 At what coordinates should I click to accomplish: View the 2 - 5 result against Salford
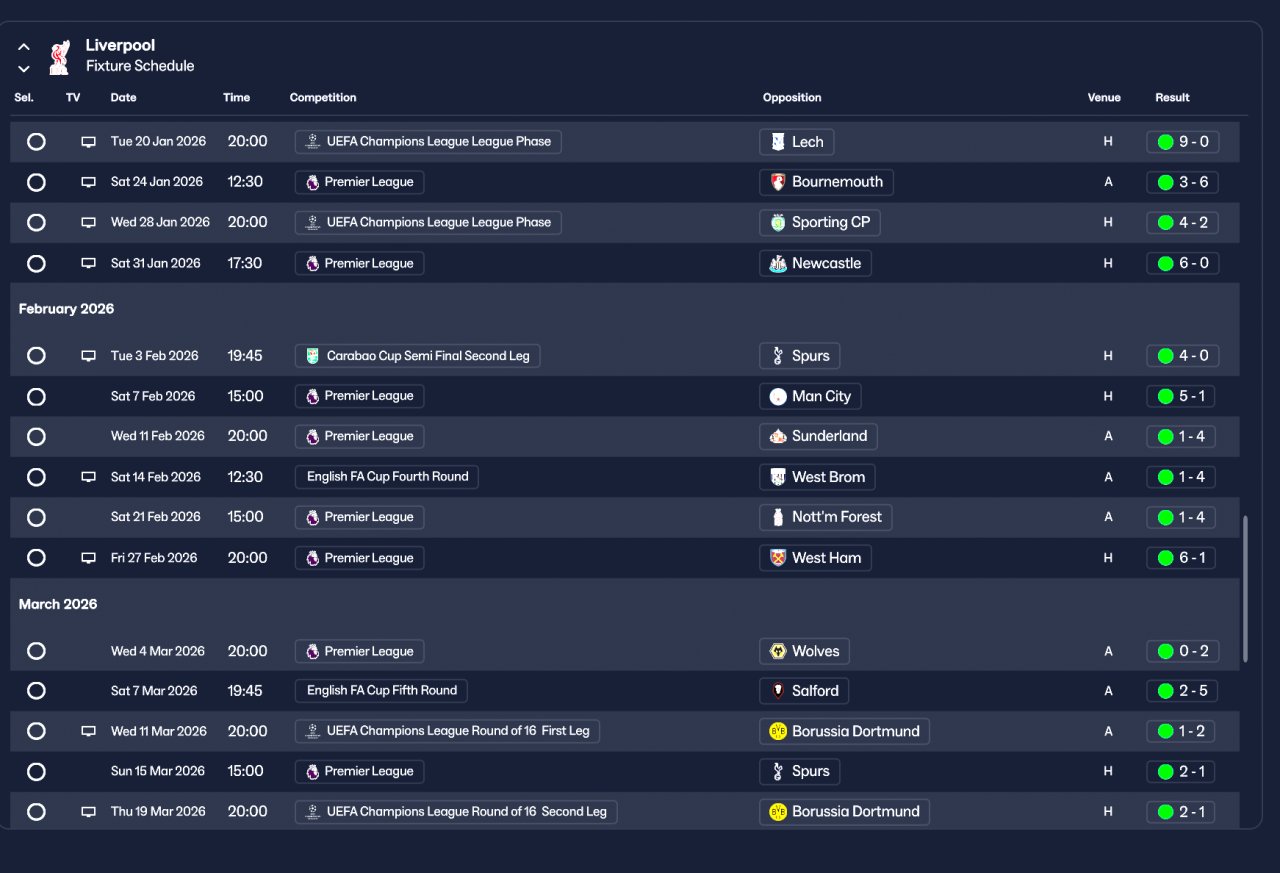[1183, 691]
